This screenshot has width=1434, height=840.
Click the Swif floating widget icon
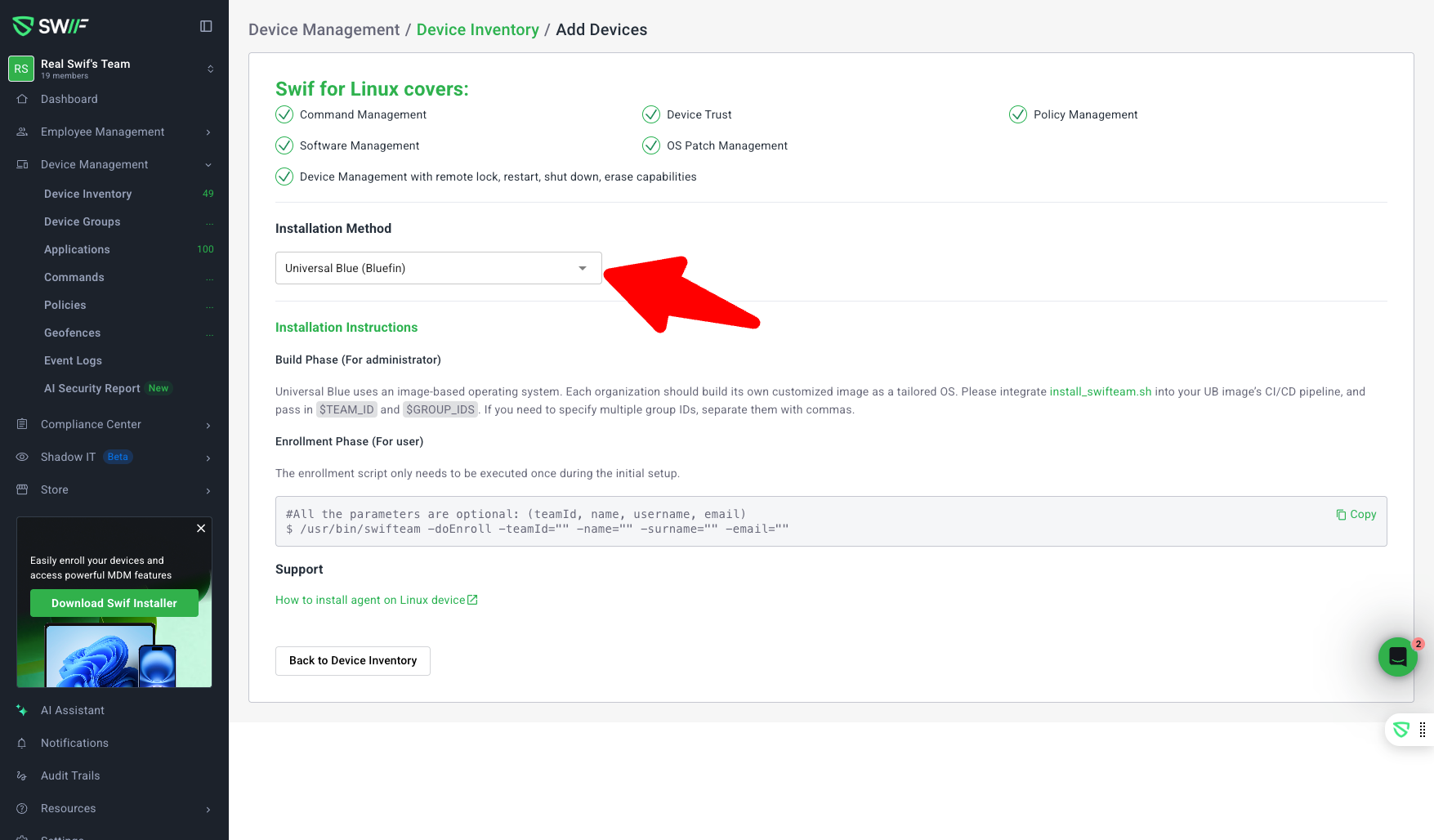point(1401,730)
